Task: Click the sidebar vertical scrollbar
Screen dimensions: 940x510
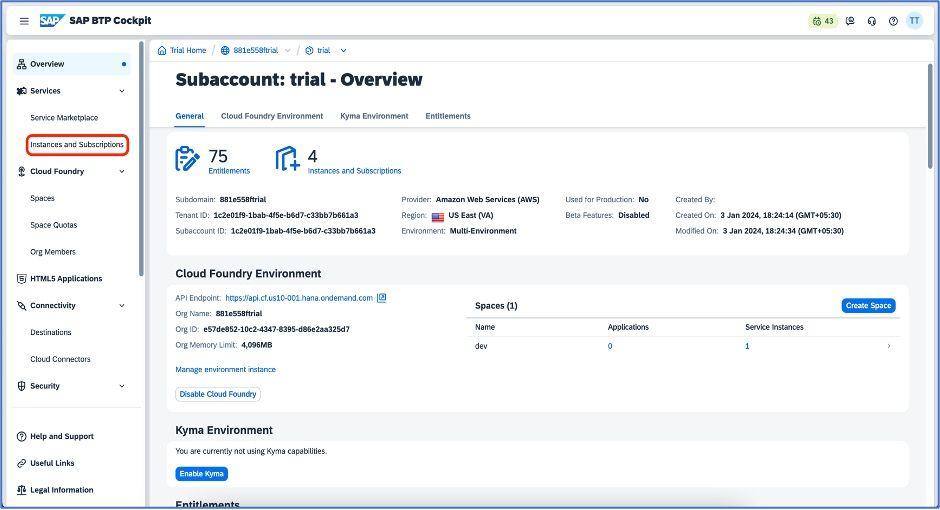Action: (141, 159)
